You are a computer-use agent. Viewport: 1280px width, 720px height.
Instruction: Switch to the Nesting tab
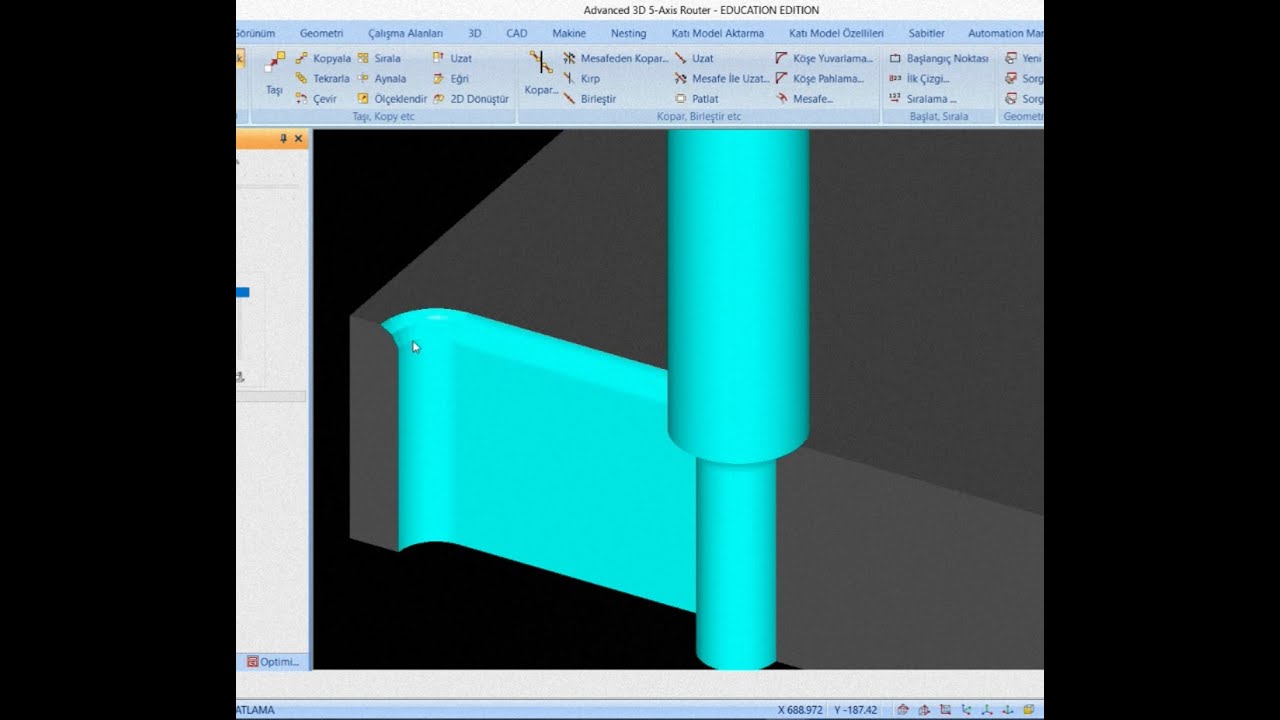pos(628,33)
